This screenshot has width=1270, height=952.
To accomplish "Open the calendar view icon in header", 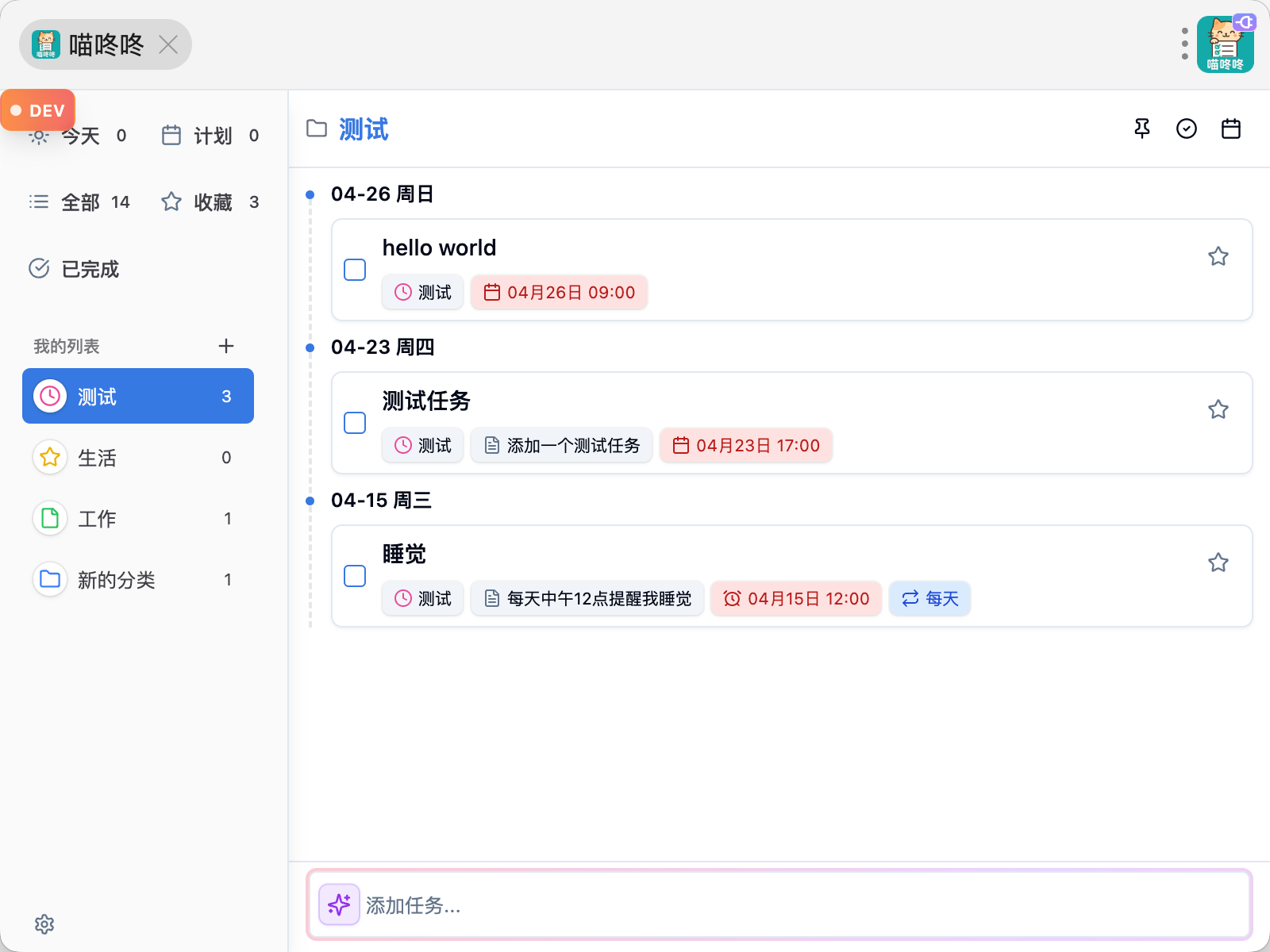I will [x=1231, y=129].
